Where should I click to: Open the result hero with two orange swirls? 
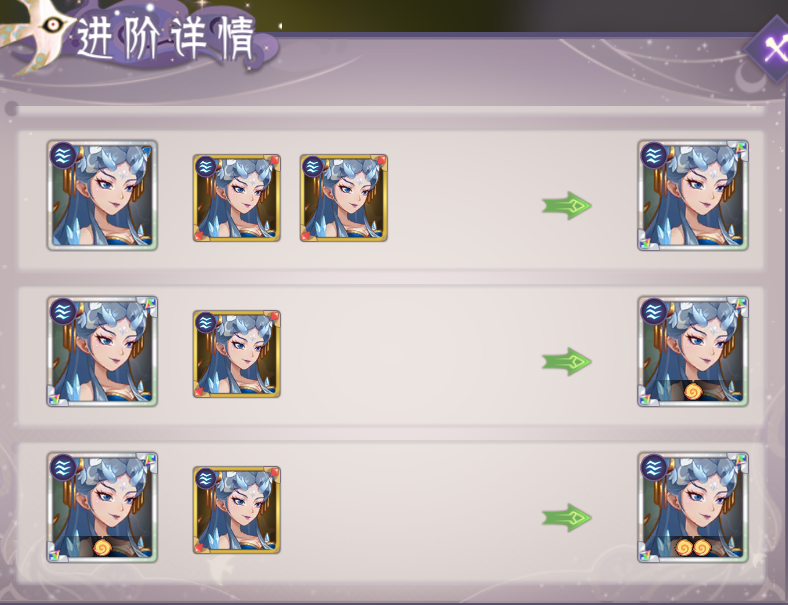693,507
